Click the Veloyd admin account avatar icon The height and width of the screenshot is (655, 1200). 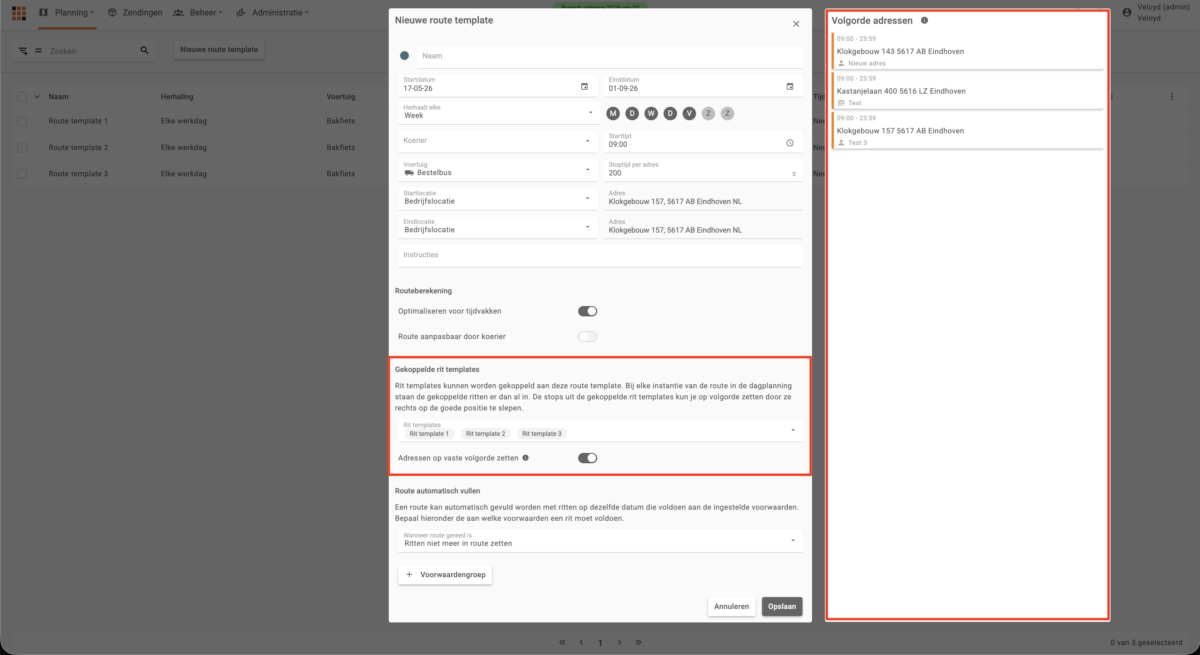click(x=1127, y=12)
